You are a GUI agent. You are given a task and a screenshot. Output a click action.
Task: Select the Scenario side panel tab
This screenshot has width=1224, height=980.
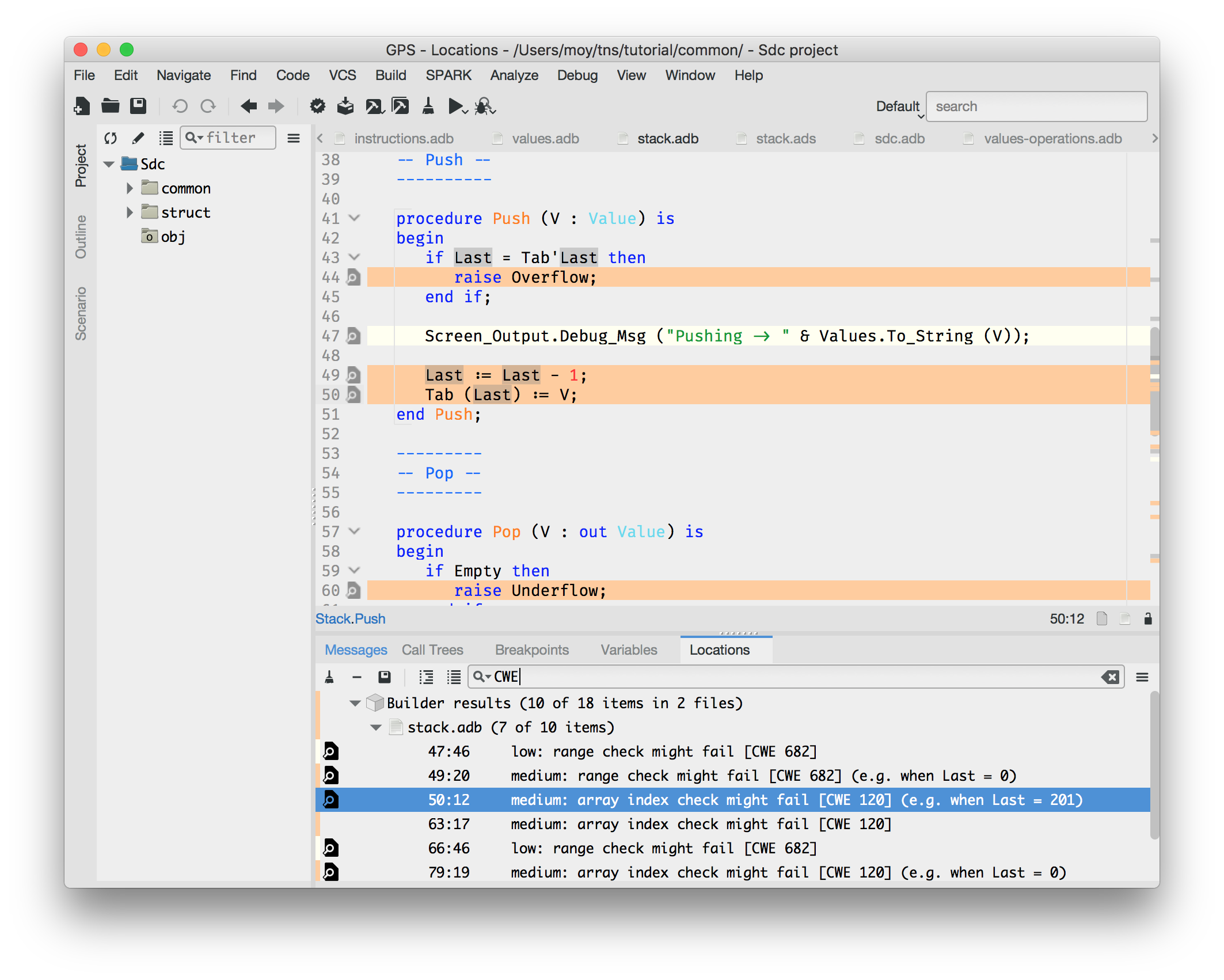click(81, 314)
